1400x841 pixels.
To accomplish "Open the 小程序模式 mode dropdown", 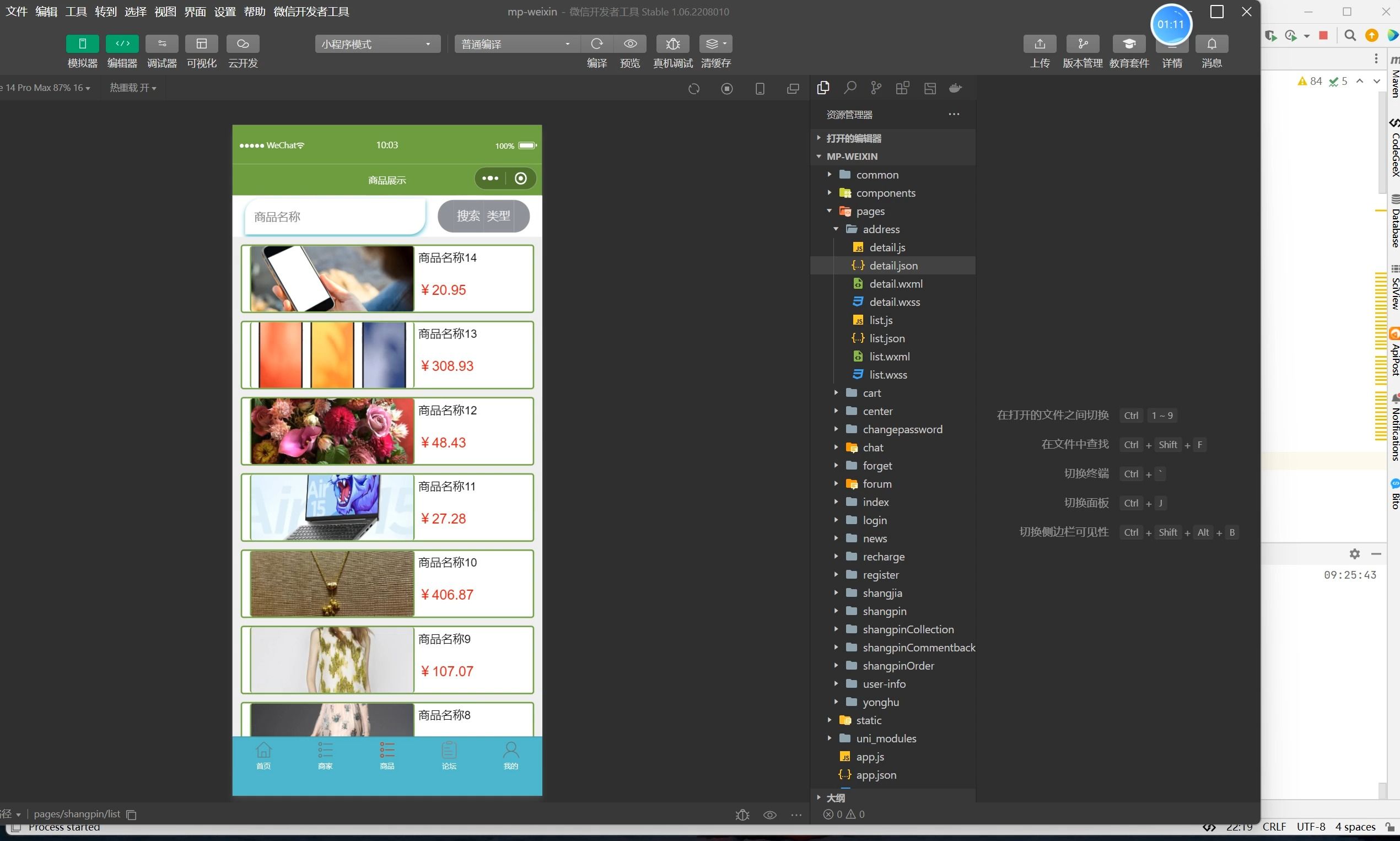I will coord(377,44).
